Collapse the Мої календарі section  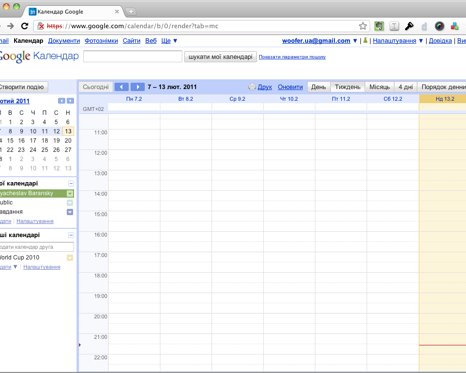tap(71, 183)
